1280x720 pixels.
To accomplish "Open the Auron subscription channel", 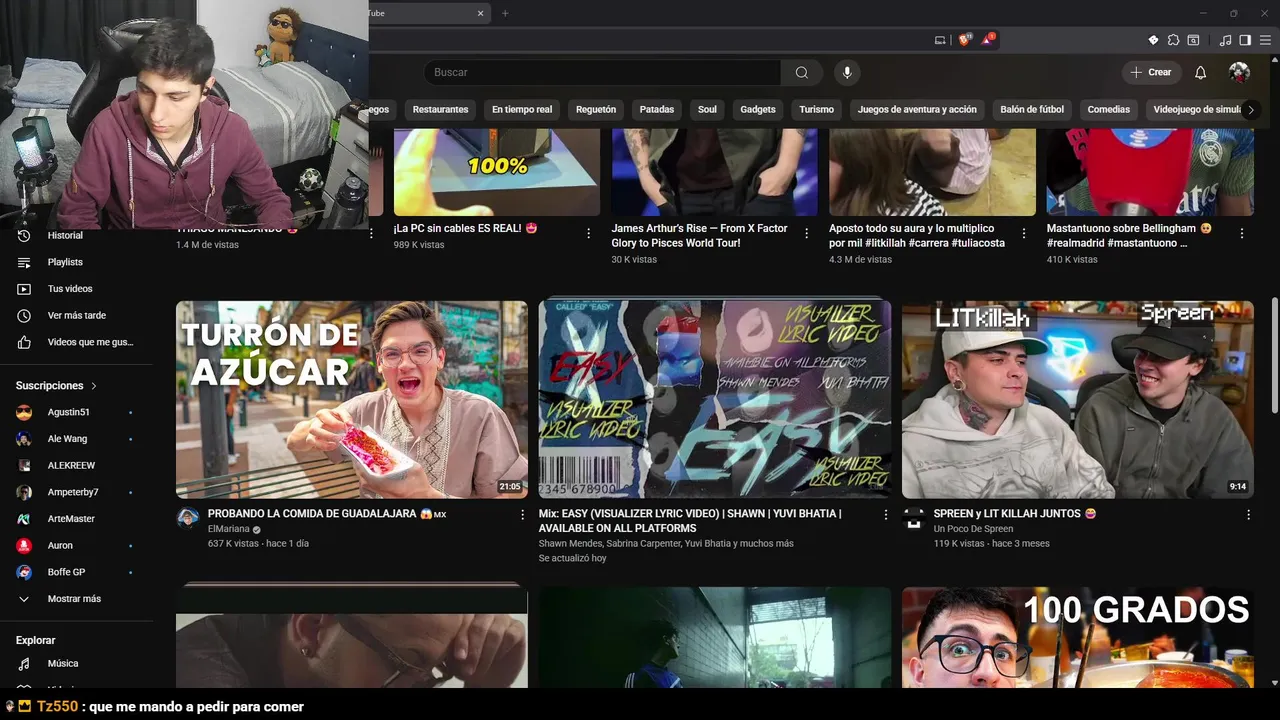I will pos(76,545).
